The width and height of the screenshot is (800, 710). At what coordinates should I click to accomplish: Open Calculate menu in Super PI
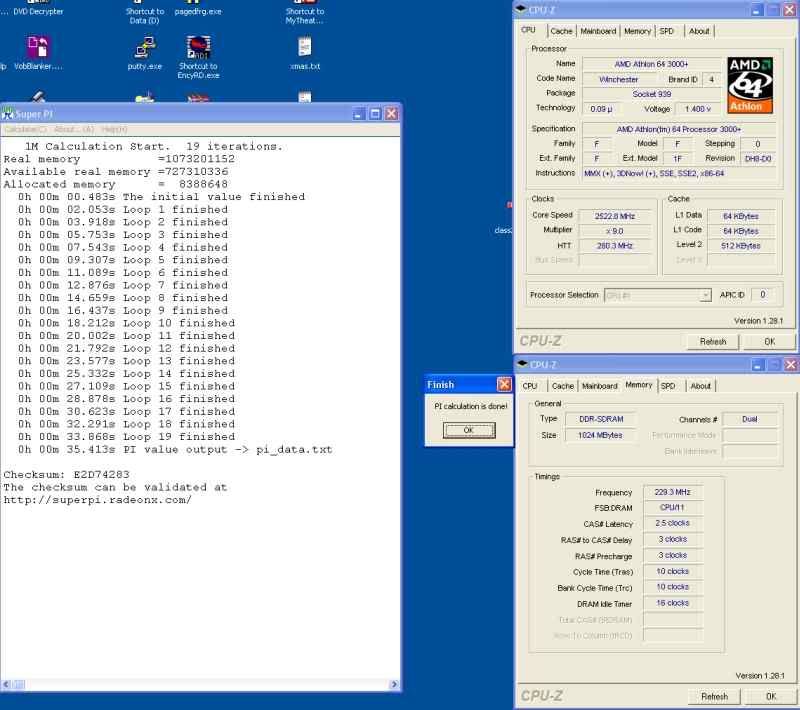click(x=26, y=130)
